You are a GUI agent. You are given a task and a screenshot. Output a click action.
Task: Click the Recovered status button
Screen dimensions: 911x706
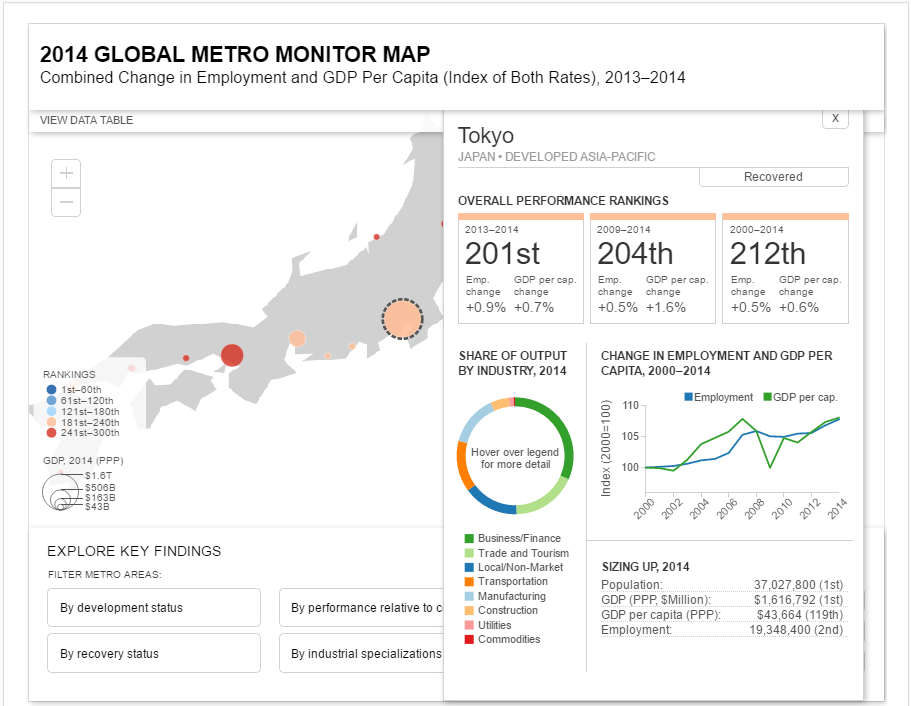pyautogui.click(x=773, y=177)
